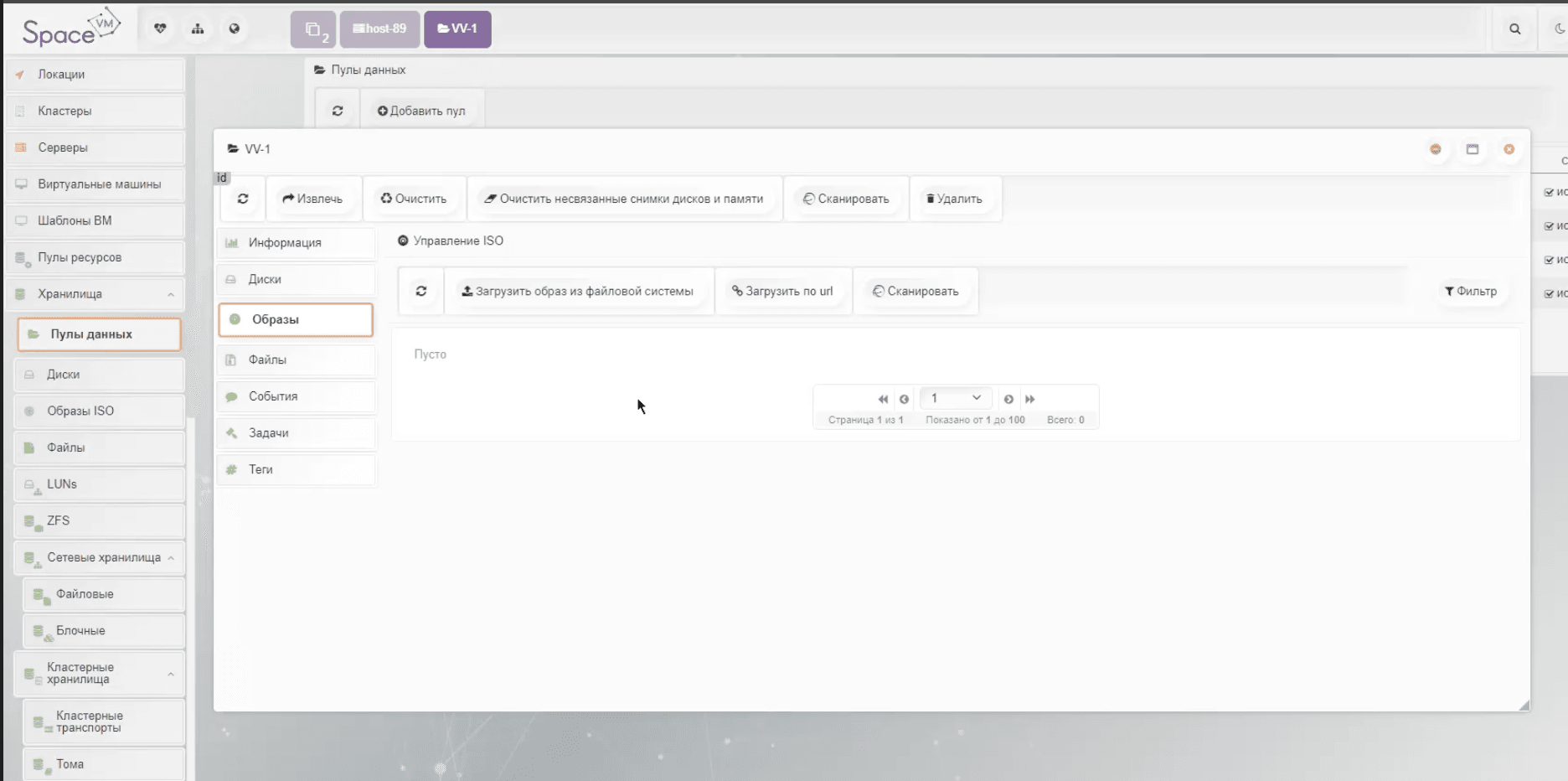Collapse the Хранилища section chevron
1568x781 pixels.
point(171,294)
